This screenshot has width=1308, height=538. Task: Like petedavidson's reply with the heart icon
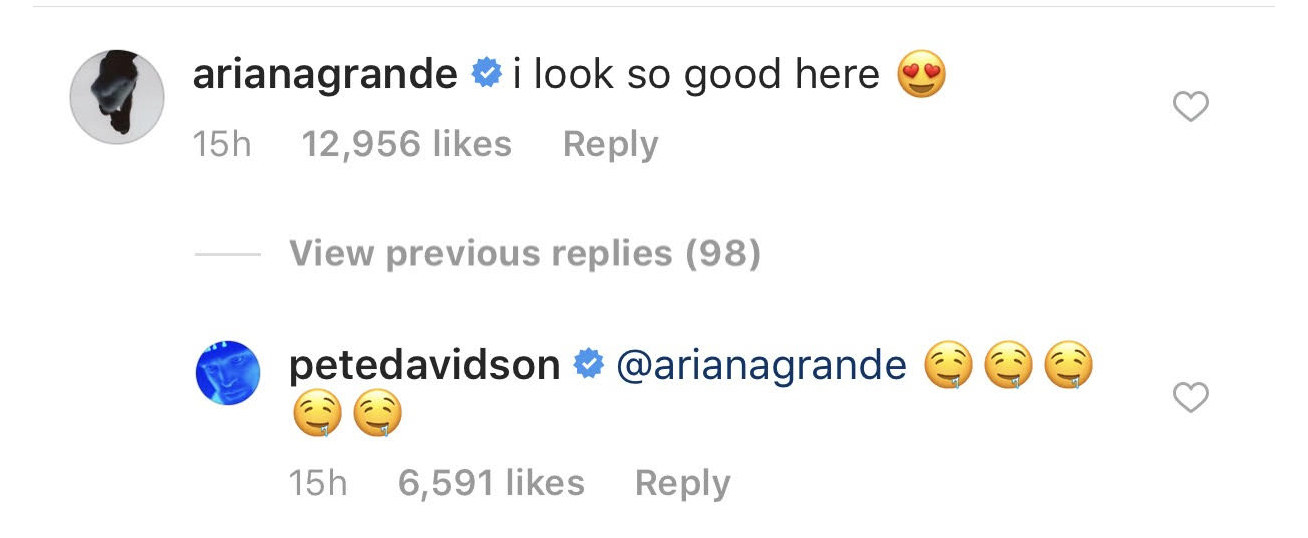pyautogui.click(x=1190, y=398)
